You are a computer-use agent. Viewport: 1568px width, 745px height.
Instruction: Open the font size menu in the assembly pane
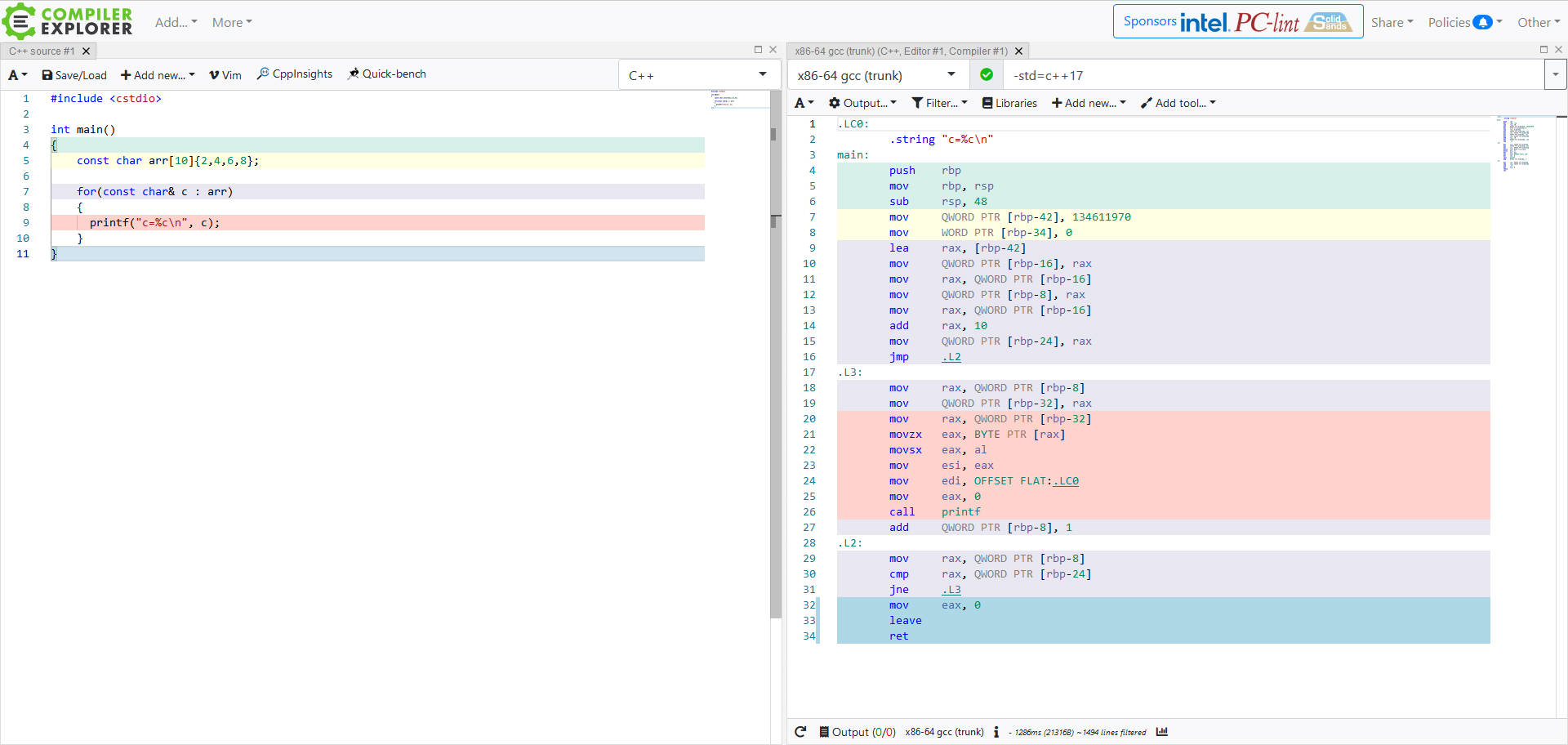pyautogui.click(x=804, y=103)
